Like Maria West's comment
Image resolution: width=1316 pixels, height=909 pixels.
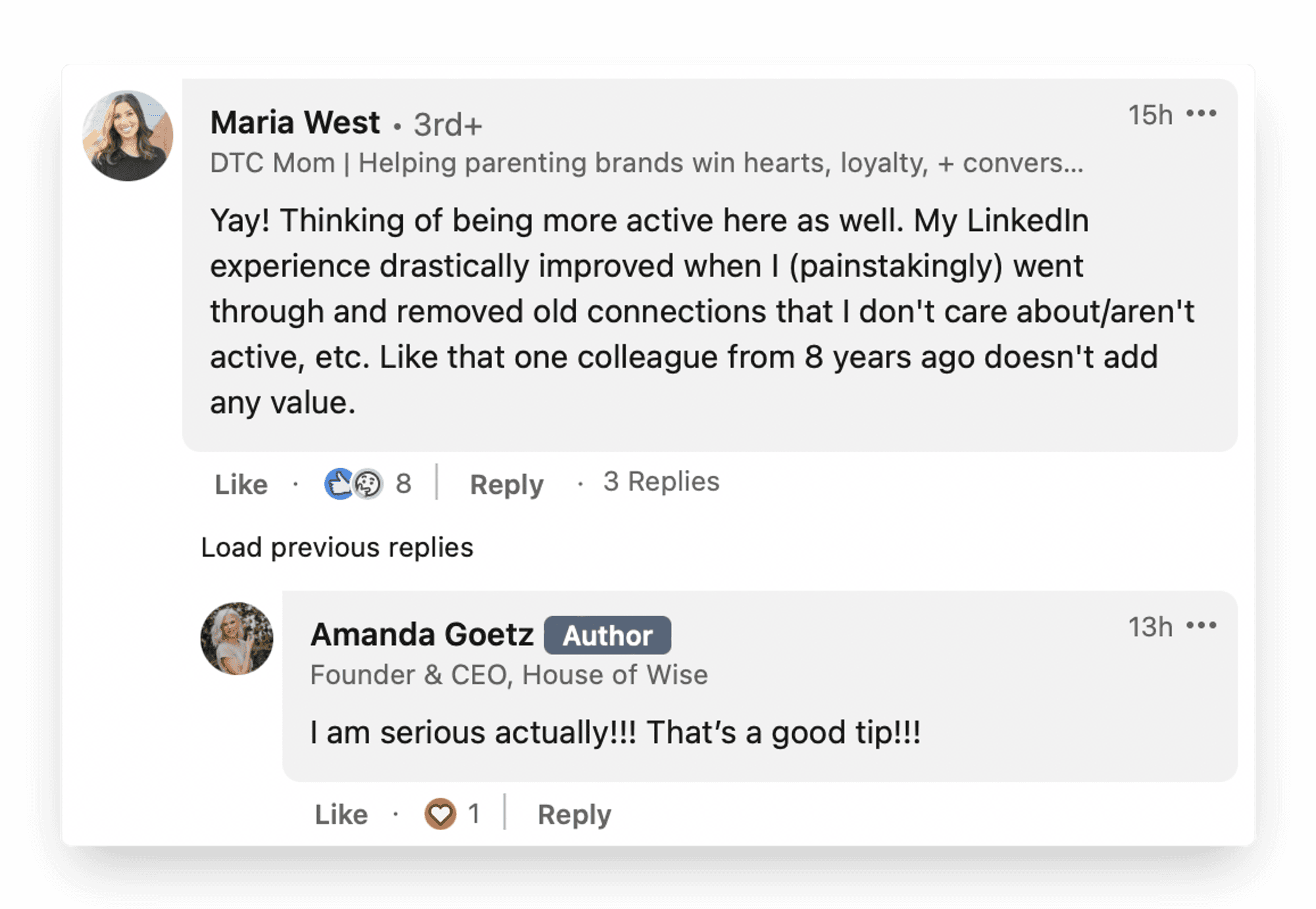(241, 485)
